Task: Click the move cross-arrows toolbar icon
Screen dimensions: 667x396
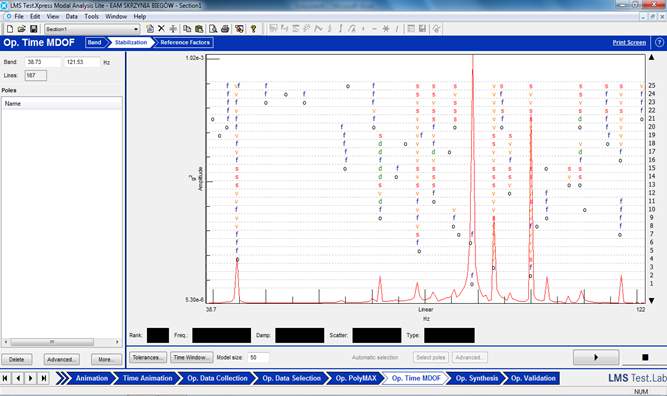Action: (173, 29)
